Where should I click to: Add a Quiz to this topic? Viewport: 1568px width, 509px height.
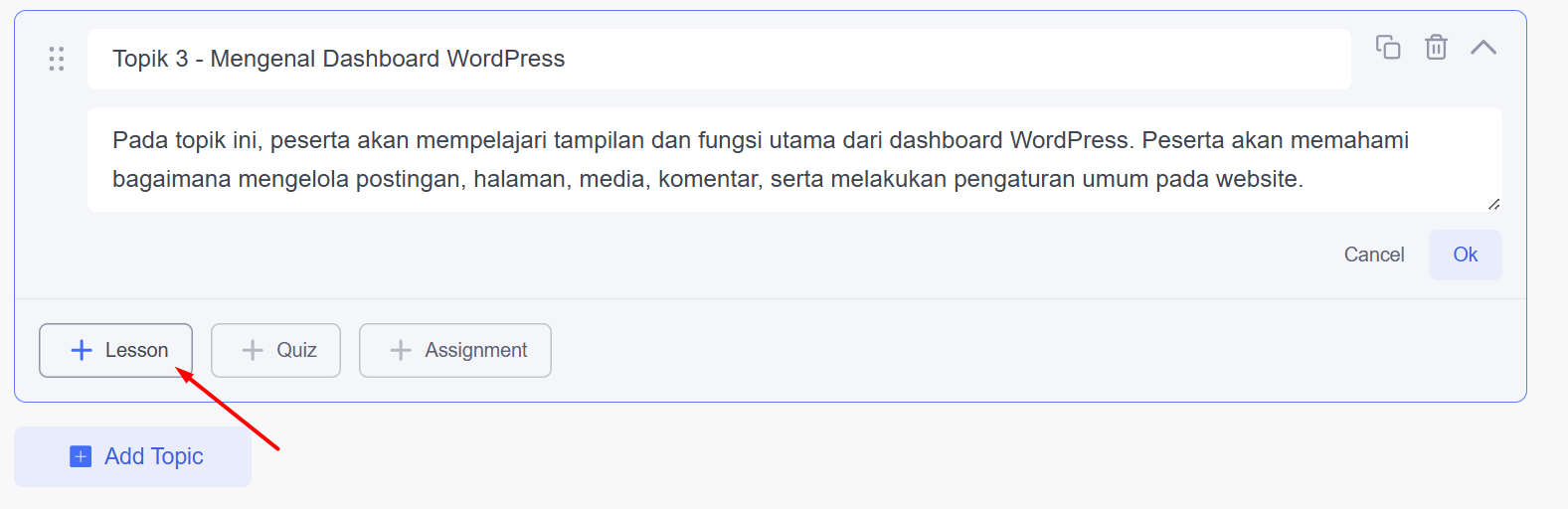click(x=276, y=350)
